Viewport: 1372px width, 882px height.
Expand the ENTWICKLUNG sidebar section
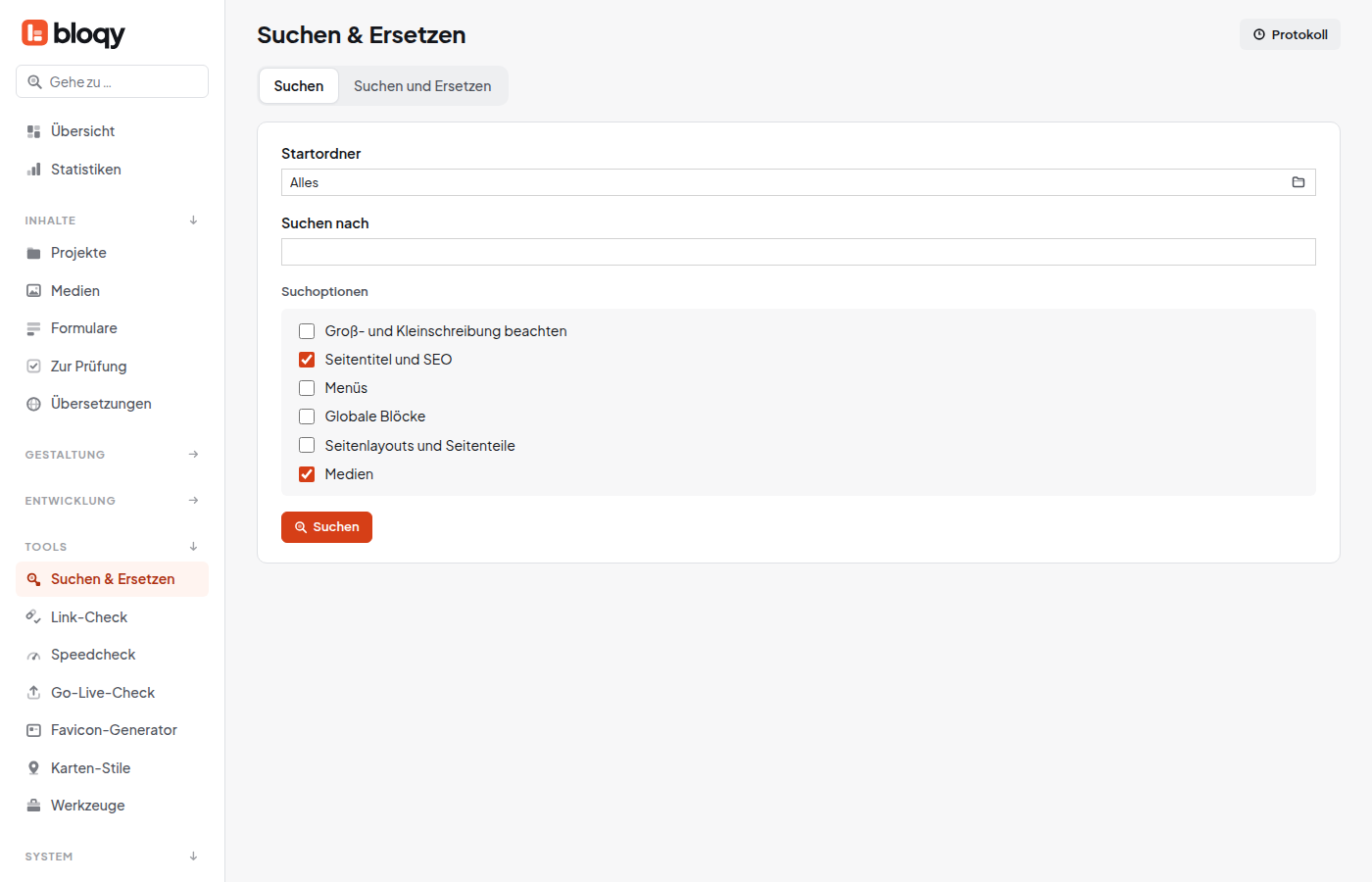pos(112,501)
